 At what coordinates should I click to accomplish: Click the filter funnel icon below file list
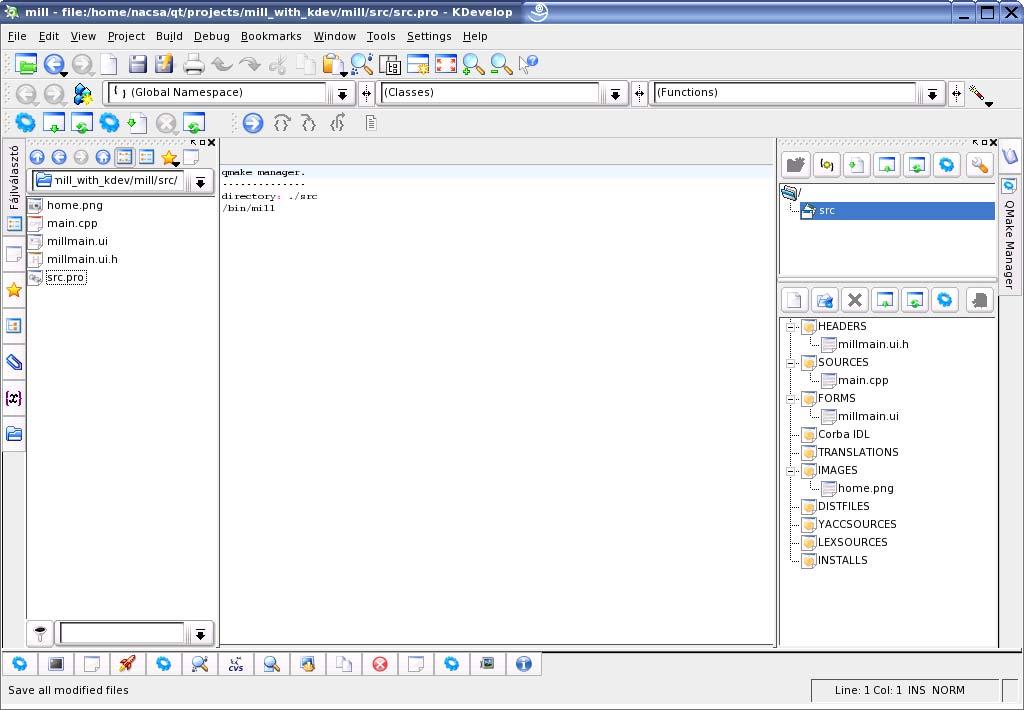(40, 633)
